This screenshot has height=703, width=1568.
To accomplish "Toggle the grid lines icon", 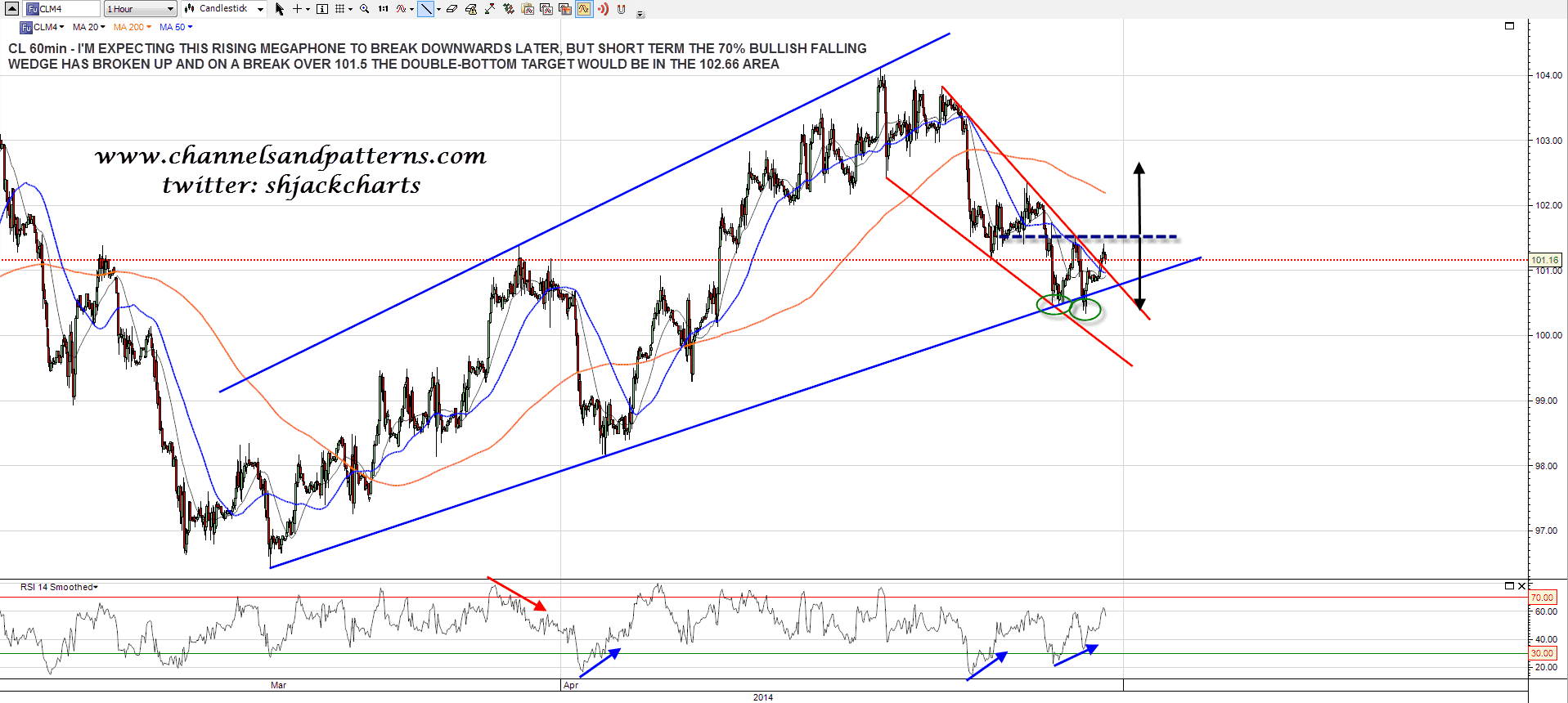I will [x=340, y=9].
